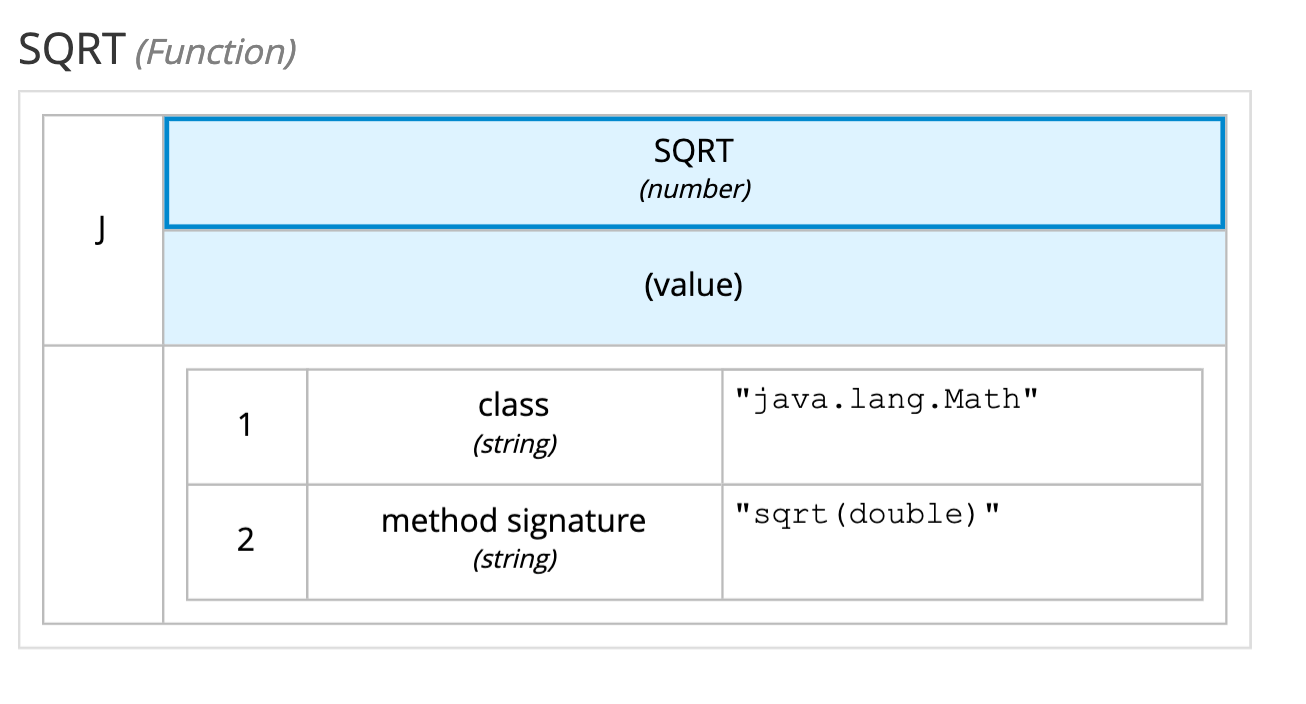Edit the "java.lang.Math" expression cell
The width and height of the screenshot is (1306, 704).
962,427
